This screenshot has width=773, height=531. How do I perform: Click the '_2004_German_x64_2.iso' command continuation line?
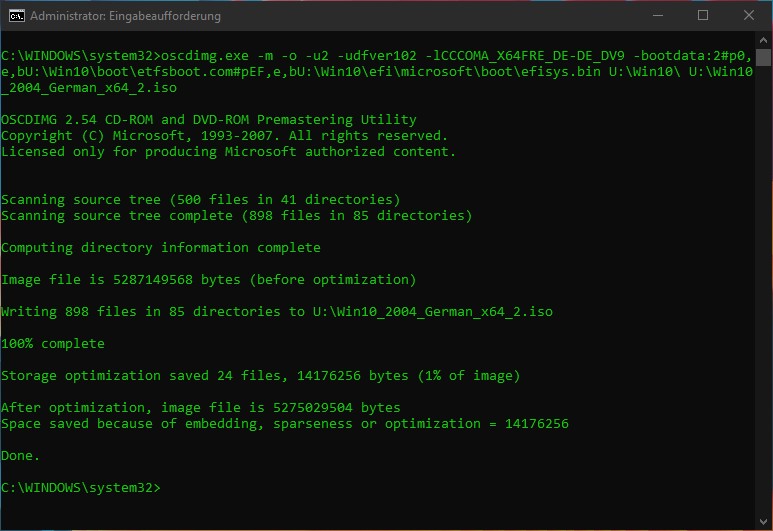click(x=89, y=88)
